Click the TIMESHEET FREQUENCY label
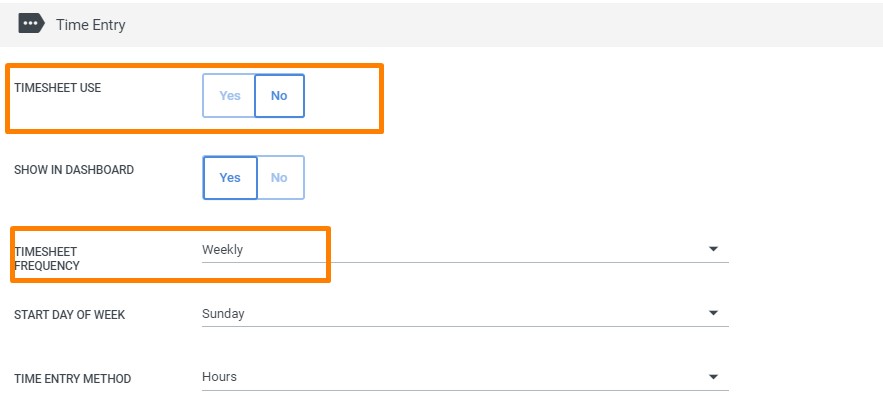 pos(47,258)
